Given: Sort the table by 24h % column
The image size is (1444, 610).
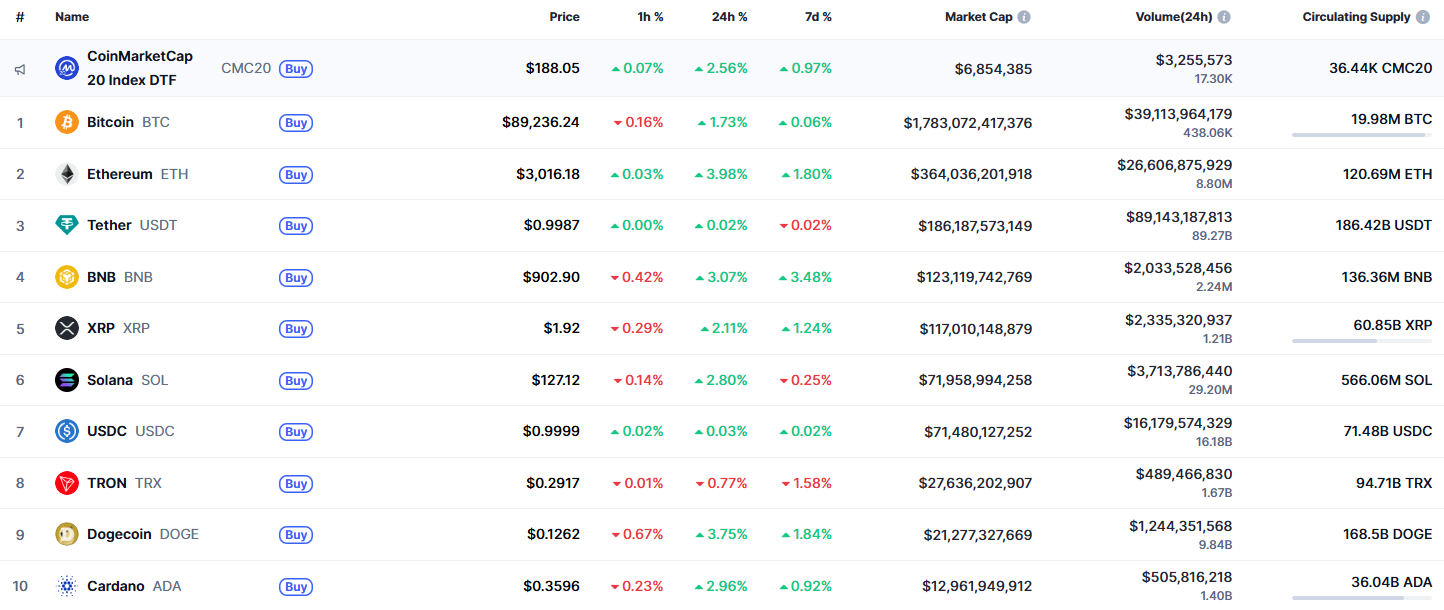Looking at the screenshot, I should 729,16.
